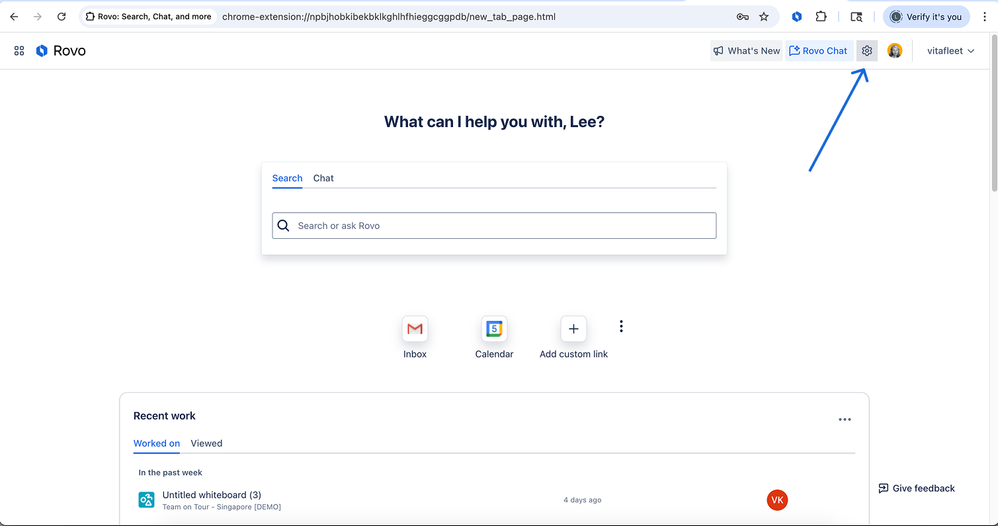Click the Add custom link plus
Screen dimensions: 998x526
(x=573, y=329)
